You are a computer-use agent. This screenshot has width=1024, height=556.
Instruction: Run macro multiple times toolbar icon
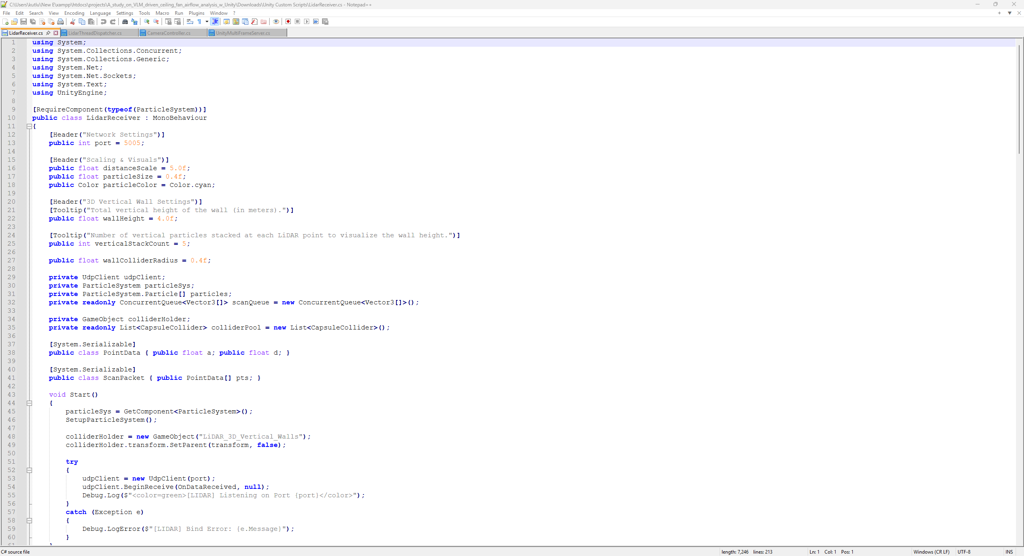(316, 22)
